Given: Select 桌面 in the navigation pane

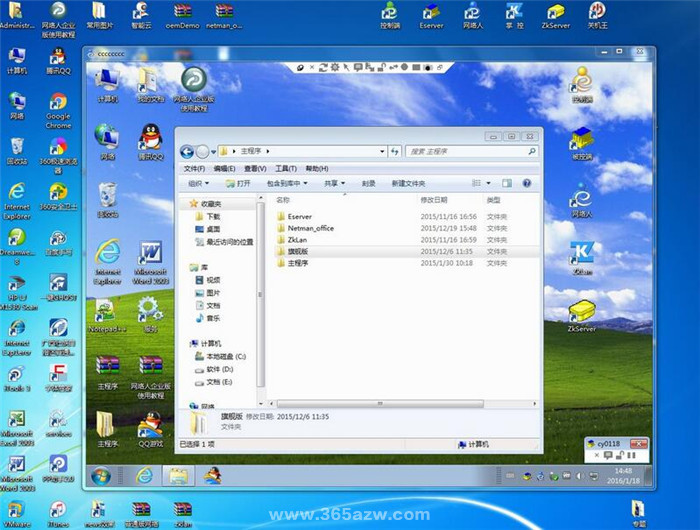Looking at the screenshot, I should pos(213,229).
